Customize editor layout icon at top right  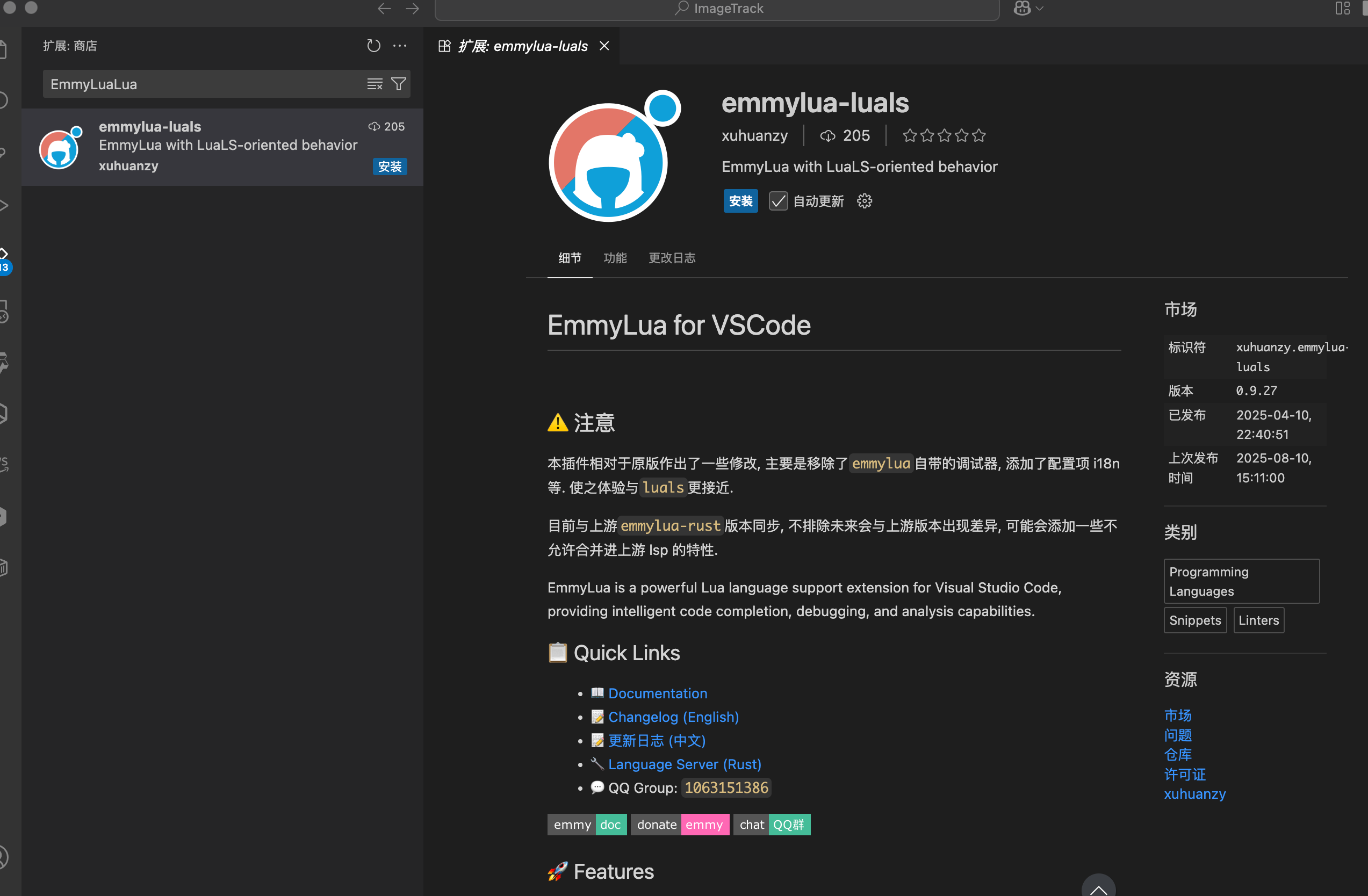pos(1342,9)
